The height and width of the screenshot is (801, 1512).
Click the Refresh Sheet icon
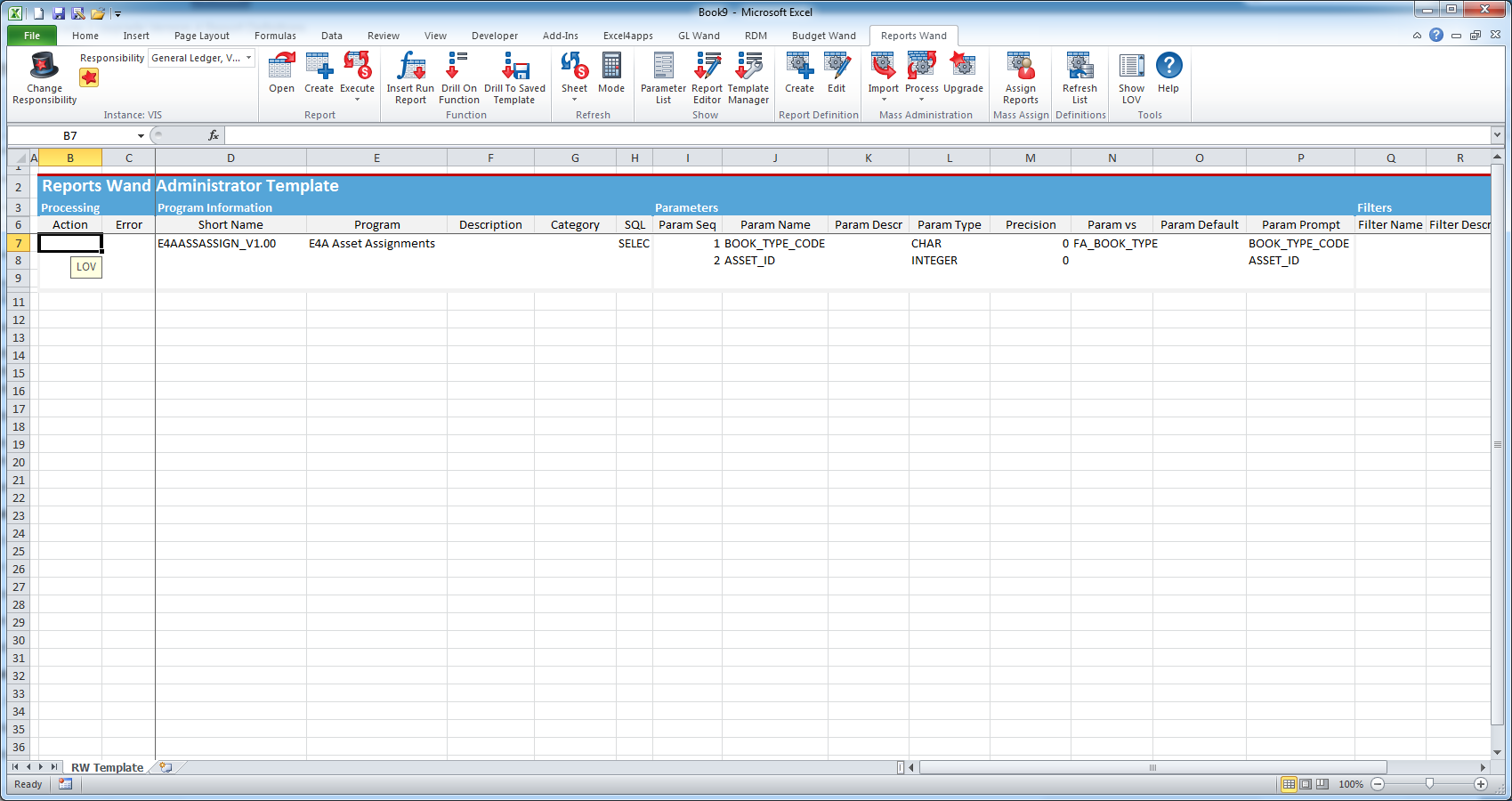(574, 66)
